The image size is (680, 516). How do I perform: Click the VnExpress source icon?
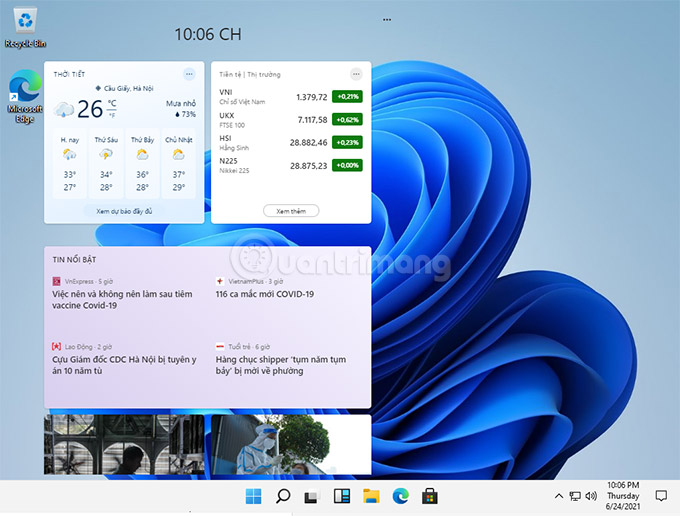pyautogui.click(x=56, y=281)
